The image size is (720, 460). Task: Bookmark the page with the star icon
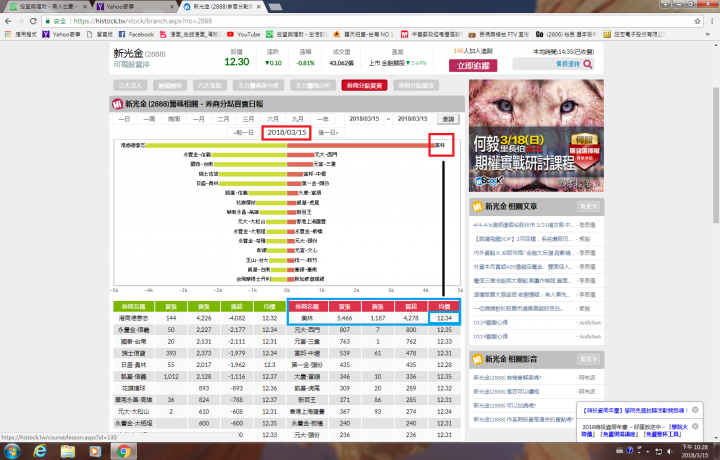tap(698, 21)
